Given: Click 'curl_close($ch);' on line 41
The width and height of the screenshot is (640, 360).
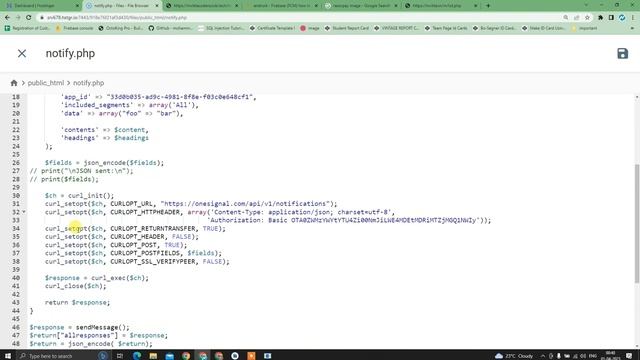Looking at the screenshot, I should pyautogui.click(x=76, y=286).
